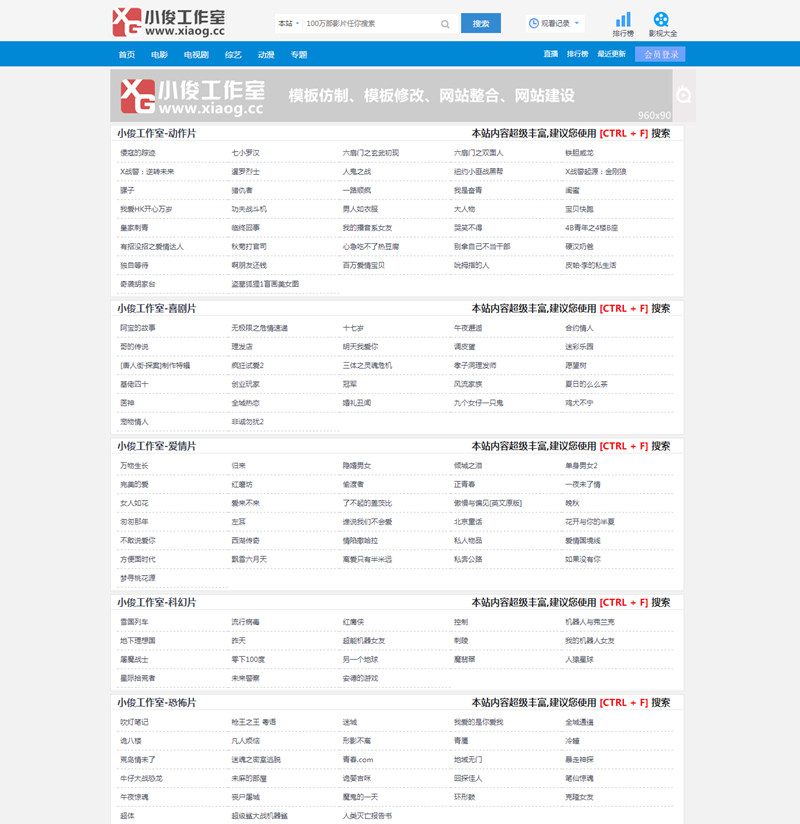Open the movie 心急吃不了热豆腐
Screen dimensions: 800x824
point(371,246)
